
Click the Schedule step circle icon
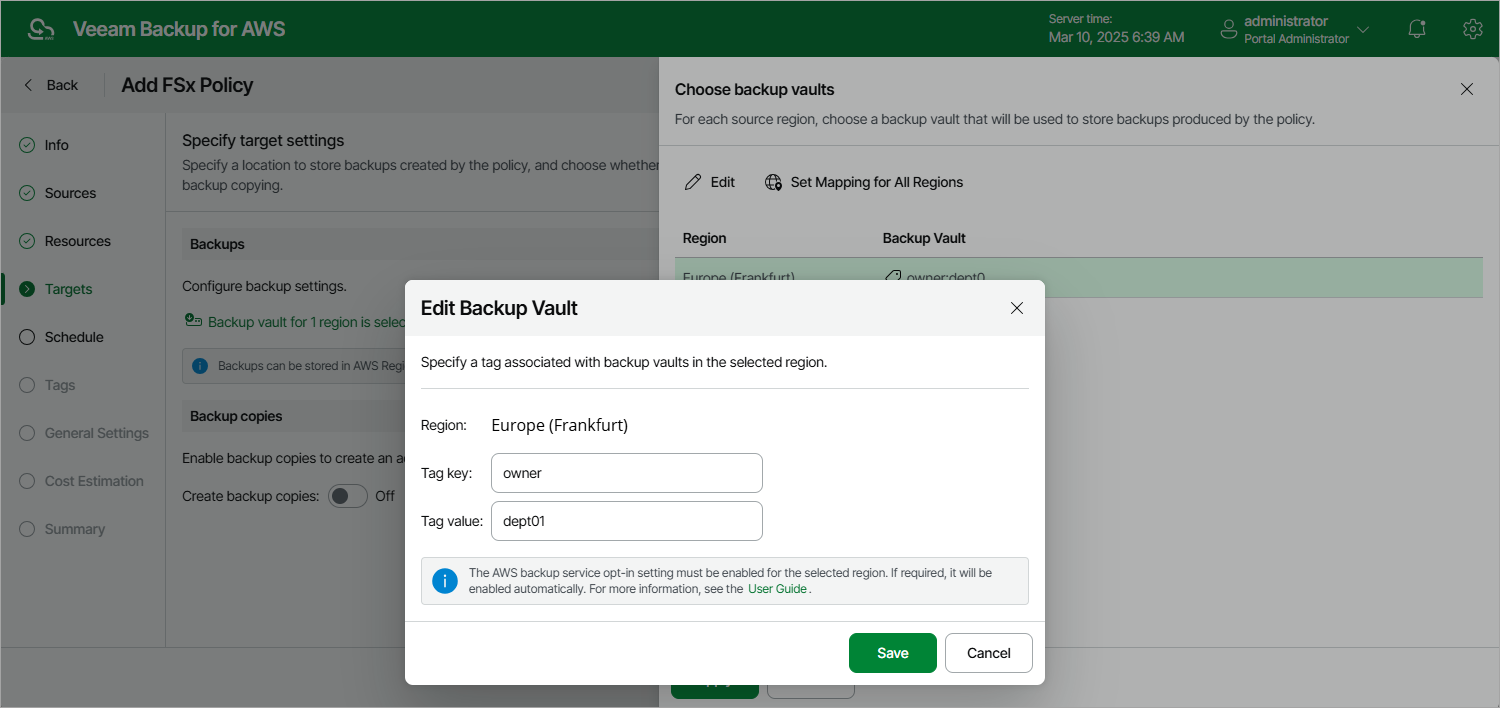click(x=27, y=337)
